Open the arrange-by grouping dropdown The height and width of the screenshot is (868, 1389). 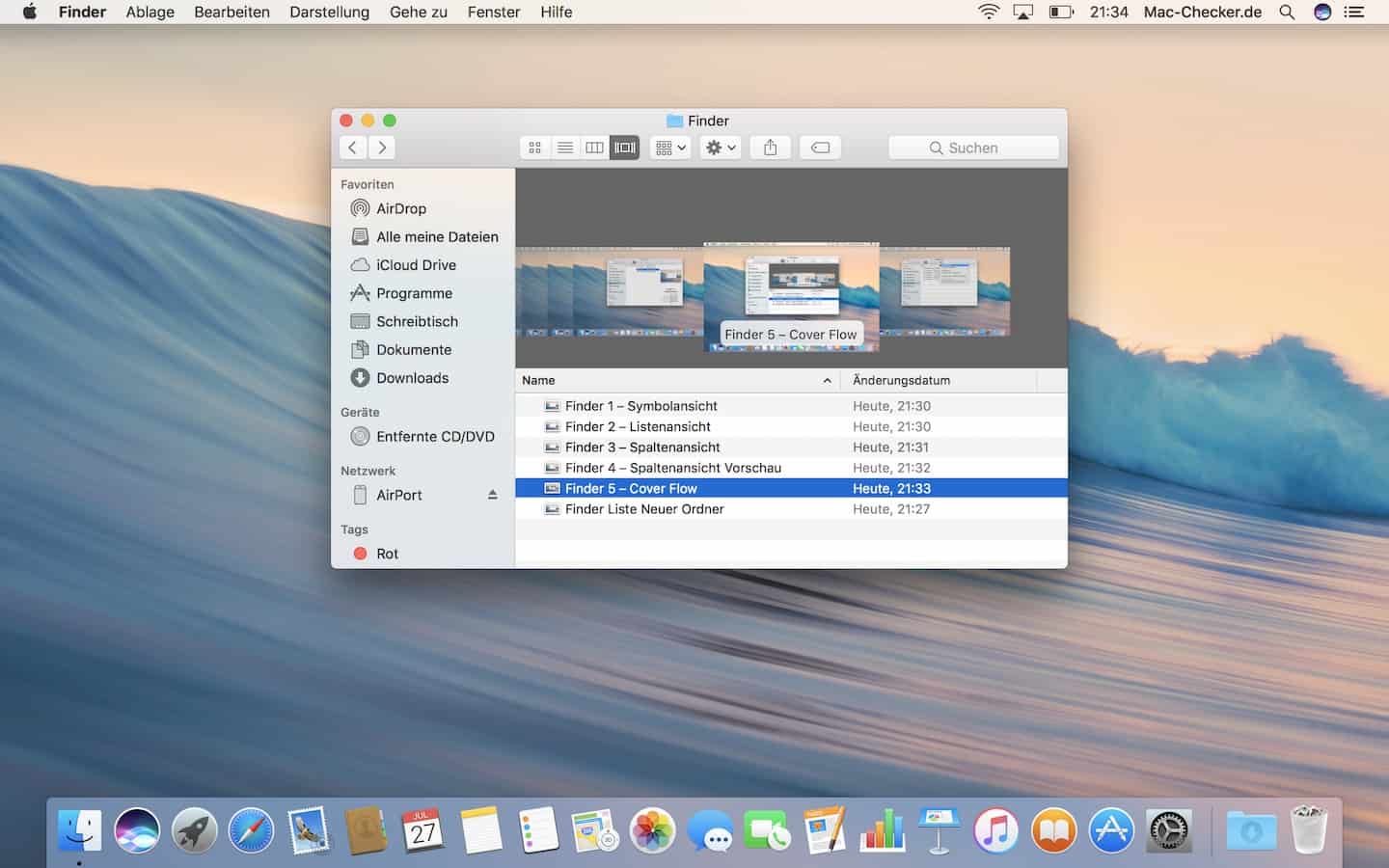tap(670, 148)
